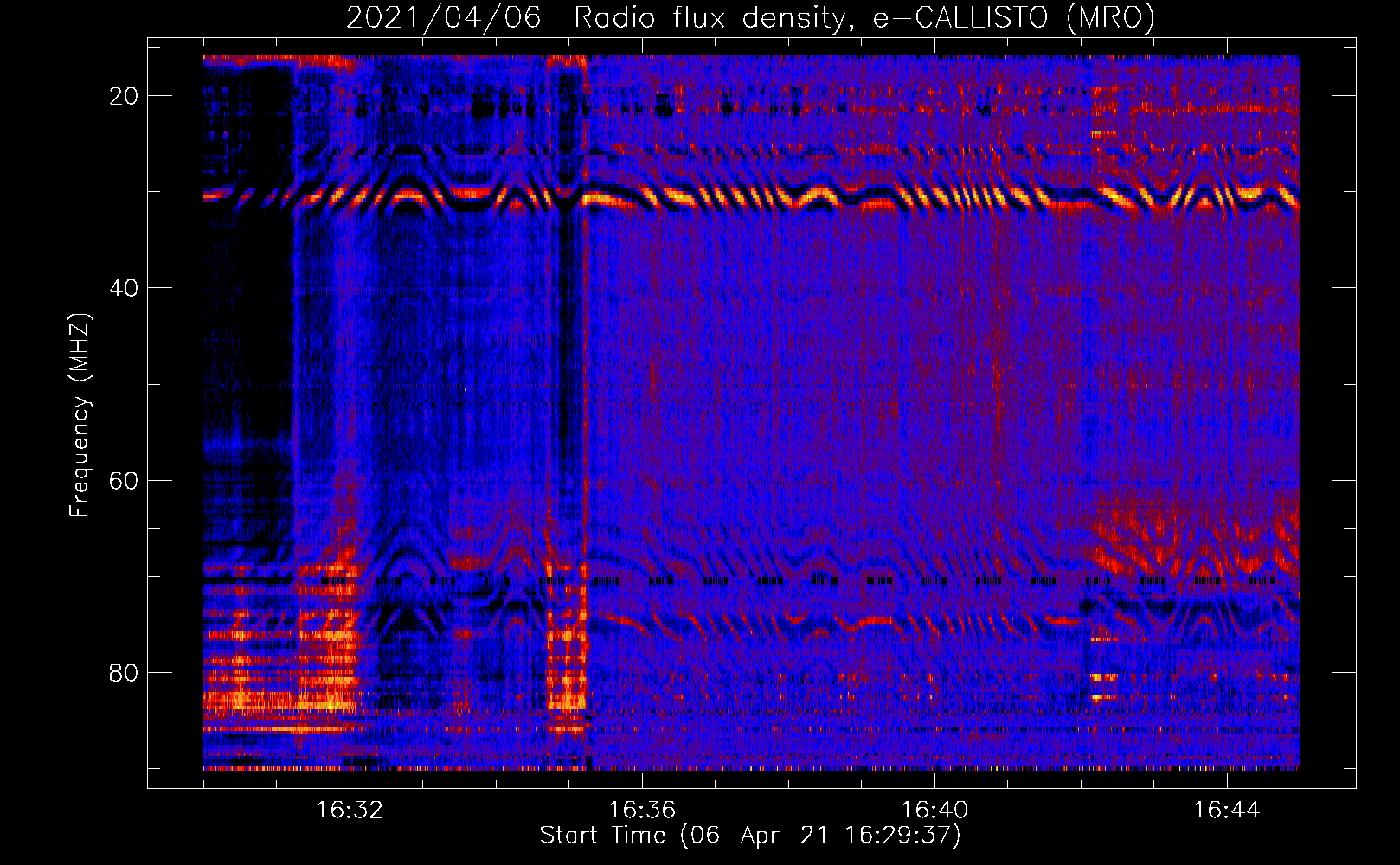This screenshot has height=865, width=1400.
Task: Click the frequency tick label "40"
Action: point(125,288)
